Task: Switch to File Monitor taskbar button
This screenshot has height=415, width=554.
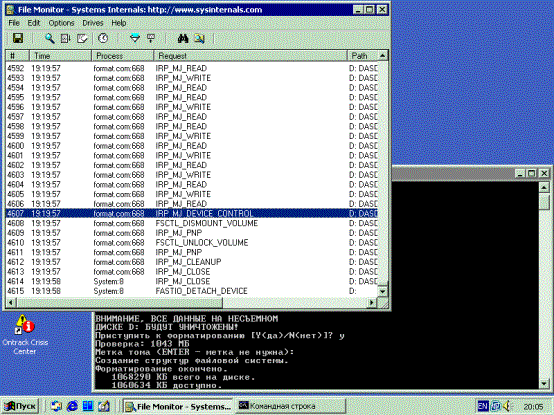Action: pyautogui.click(x=178, y=407)
